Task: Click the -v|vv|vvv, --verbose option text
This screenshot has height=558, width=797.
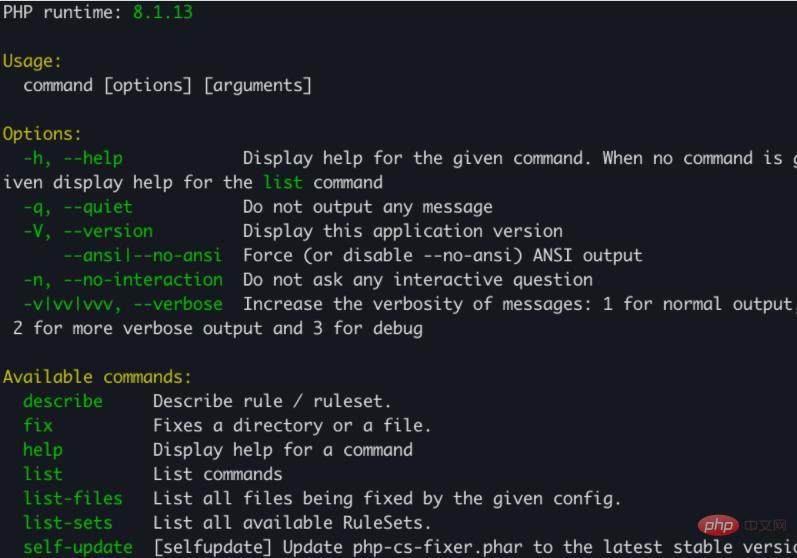Action: coord(123,303)
